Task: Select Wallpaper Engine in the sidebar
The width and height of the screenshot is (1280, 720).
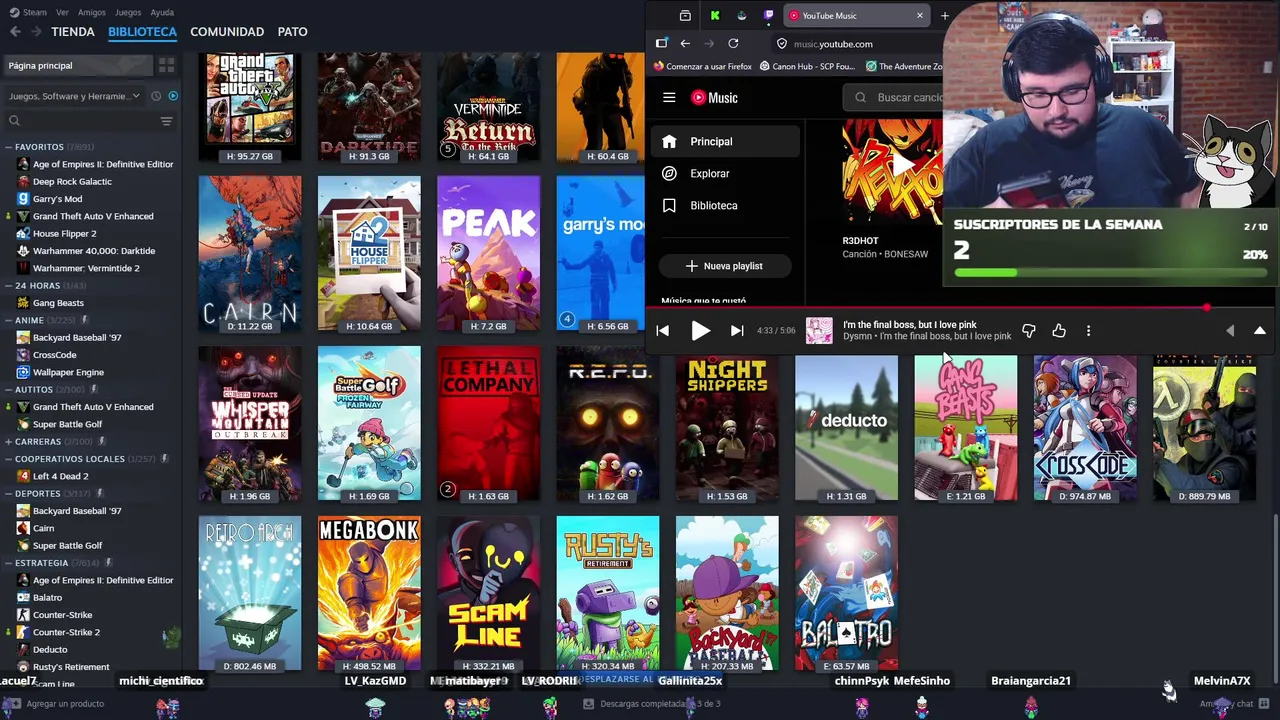Action: tap(68, 372)
